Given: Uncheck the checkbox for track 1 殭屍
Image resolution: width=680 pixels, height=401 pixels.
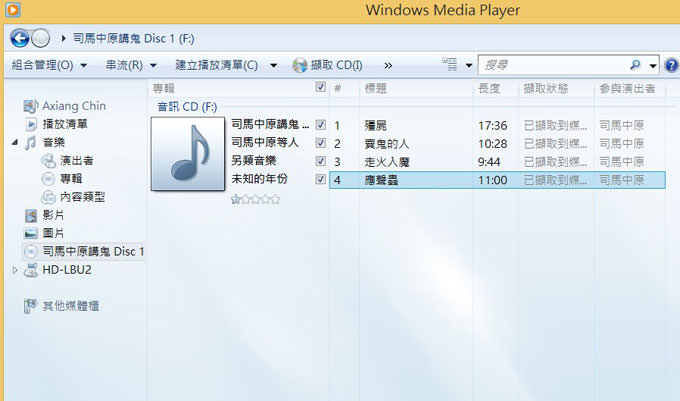Looking at the screenshot, I should pos(320,125).
